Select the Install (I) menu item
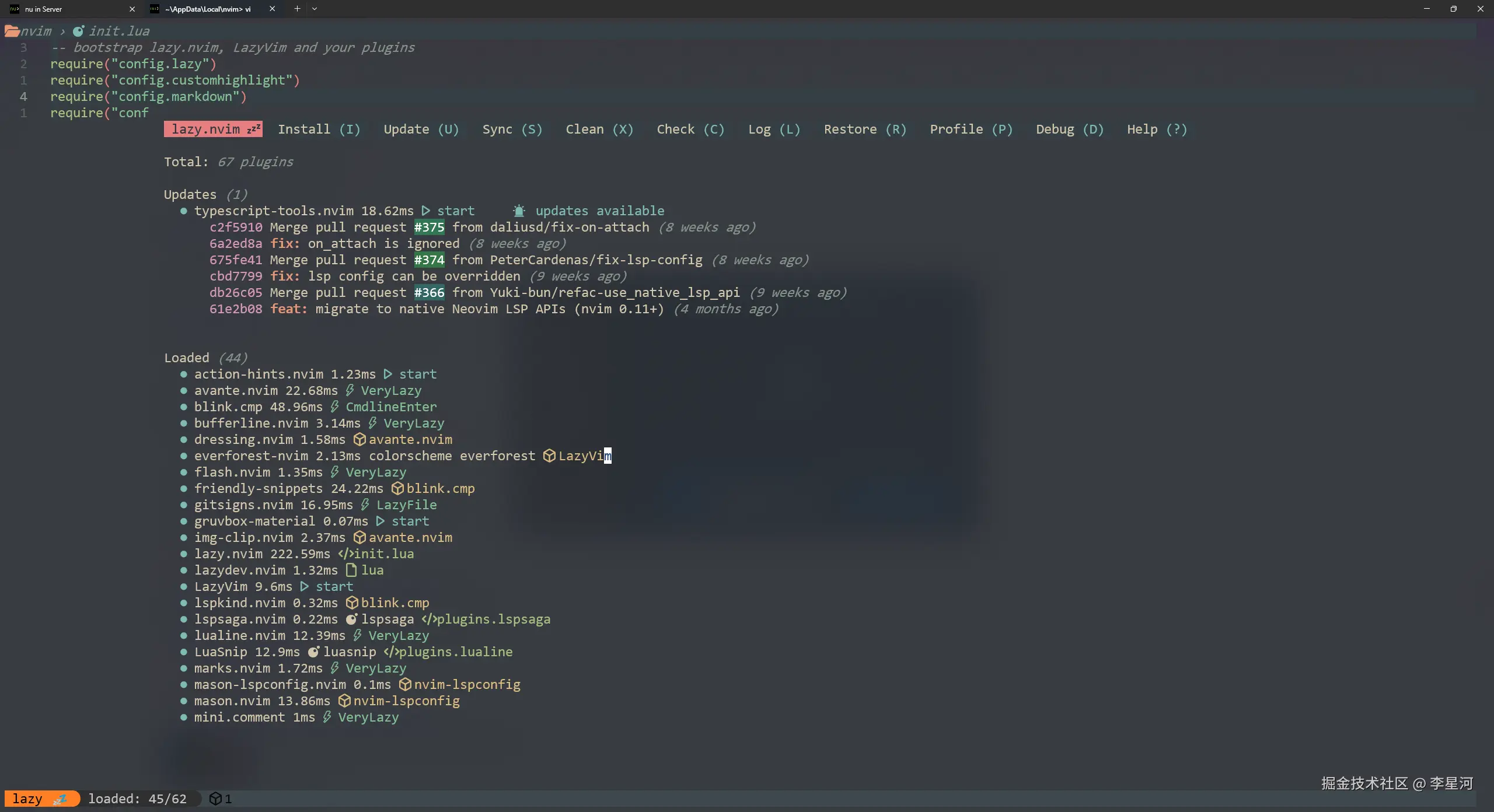1494x812 pixels. pos(319,129)
